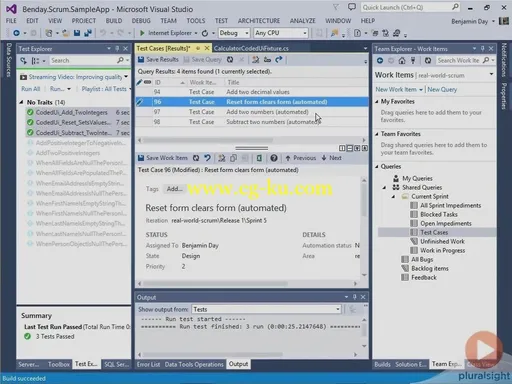Viewport: 512px width, 384px height.
Task: Click the run-tests-after-build icon in Test Explorer
Action: [x=23, y=61]
